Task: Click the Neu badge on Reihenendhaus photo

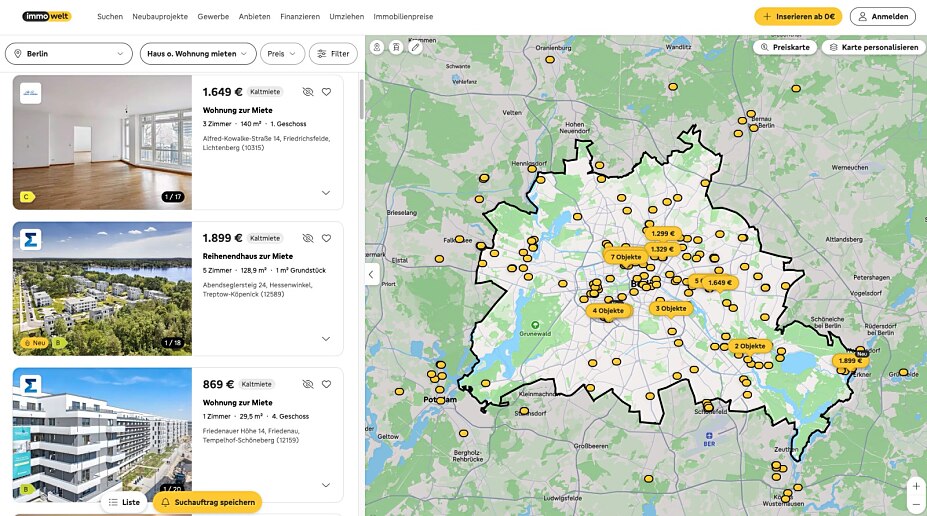Action: (x=34, y=343)
